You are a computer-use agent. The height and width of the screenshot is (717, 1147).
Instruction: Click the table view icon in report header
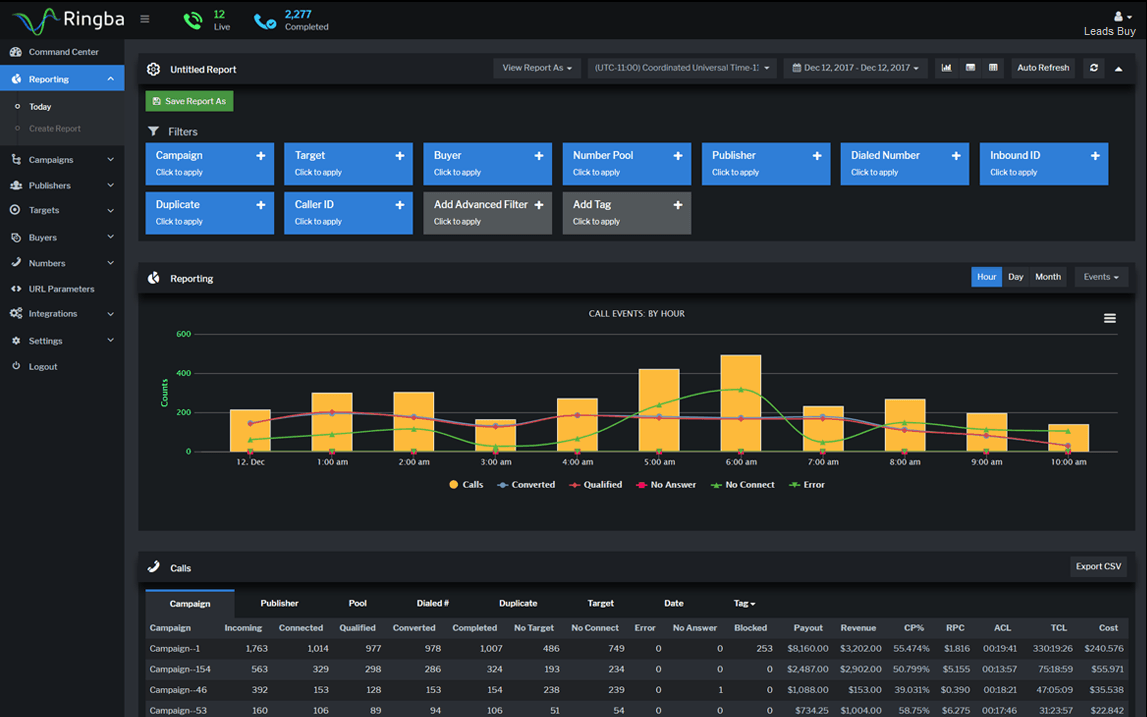993,68
